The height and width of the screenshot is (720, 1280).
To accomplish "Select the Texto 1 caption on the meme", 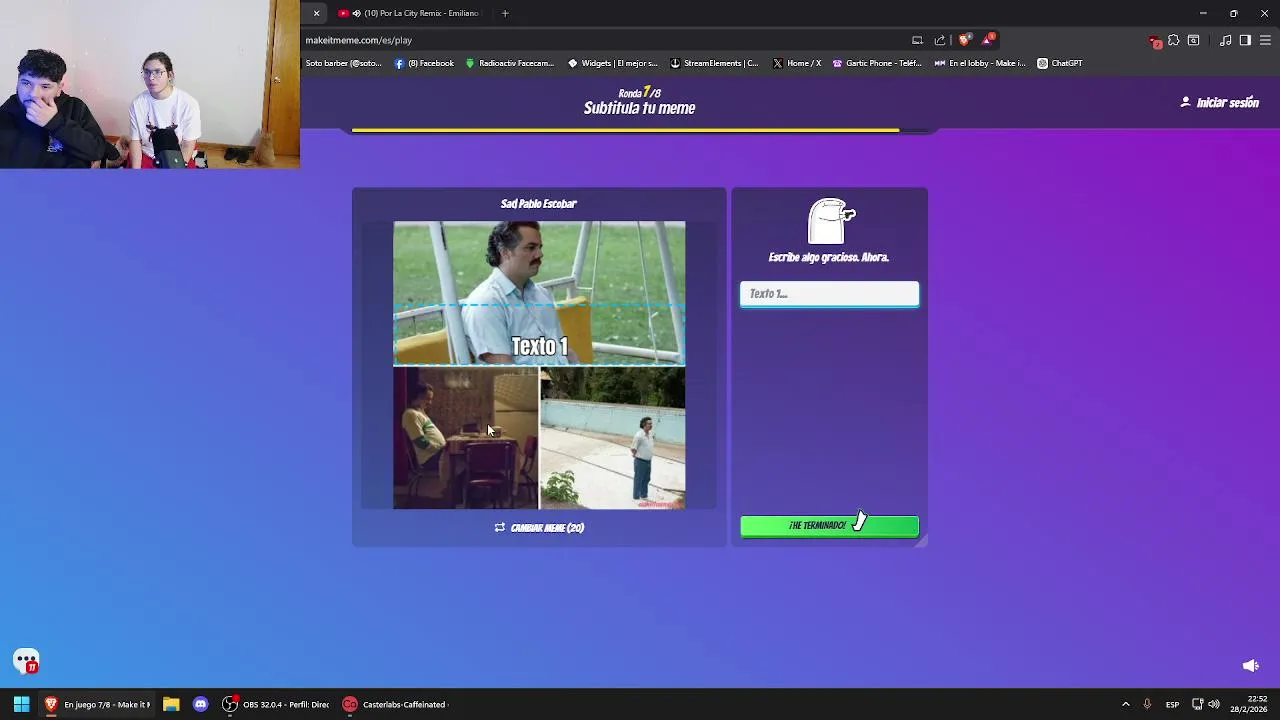I will [x=539, y=346].
